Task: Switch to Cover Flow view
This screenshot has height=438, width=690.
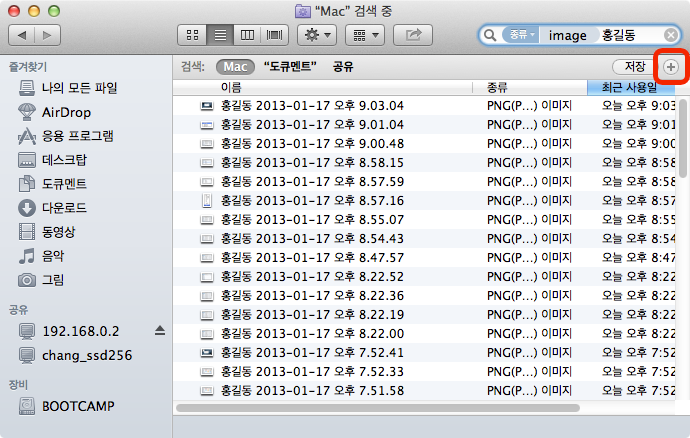Action: point(275,35)
